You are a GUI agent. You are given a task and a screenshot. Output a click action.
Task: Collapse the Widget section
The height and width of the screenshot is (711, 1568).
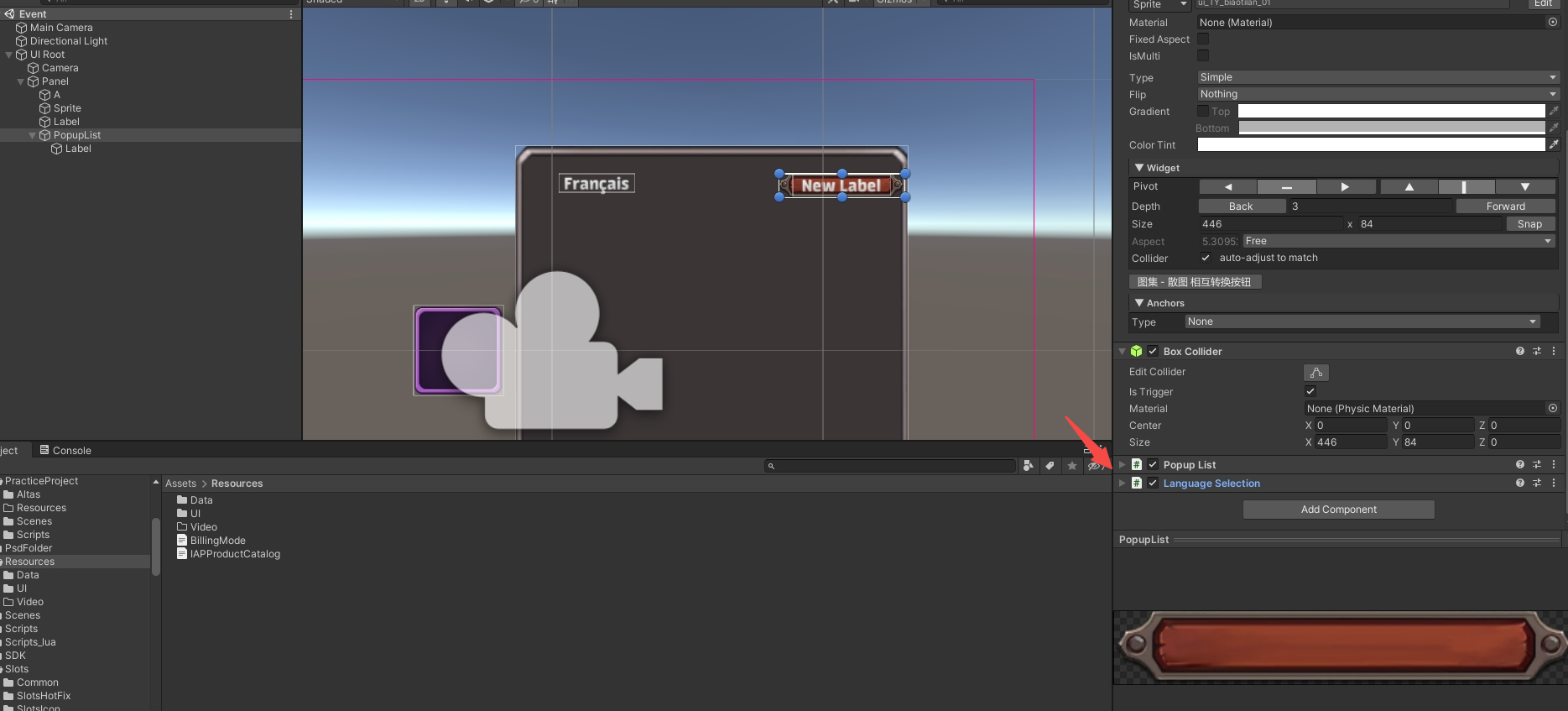tap(1139, 168)
